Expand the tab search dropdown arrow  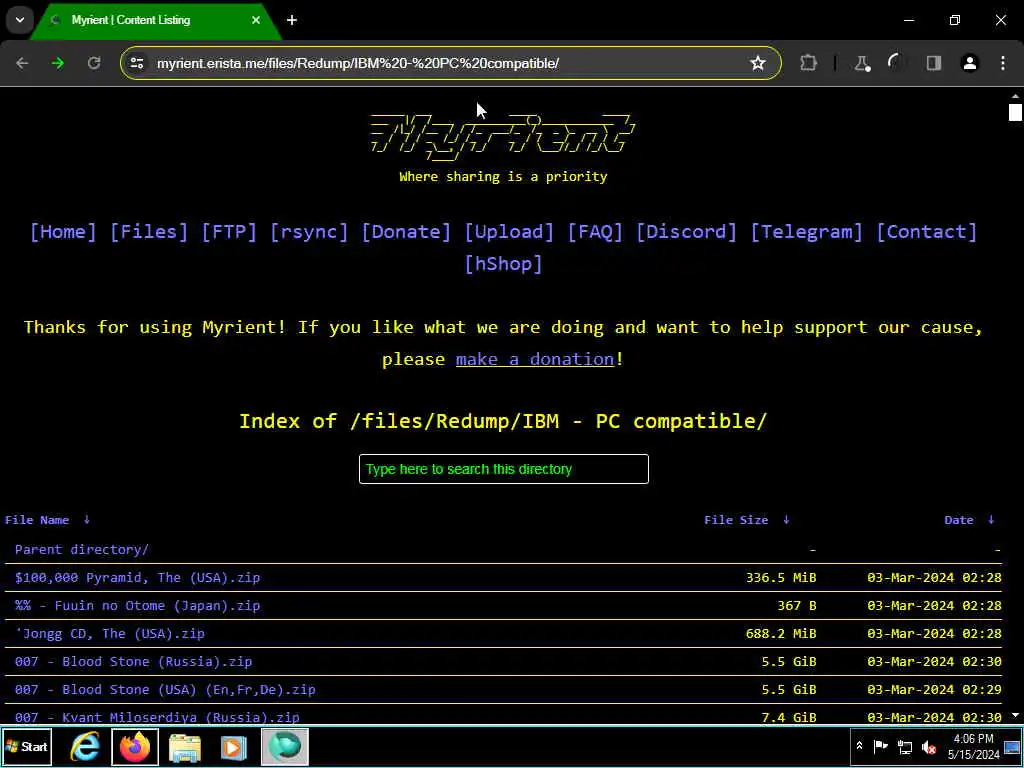tap(20, 20)
